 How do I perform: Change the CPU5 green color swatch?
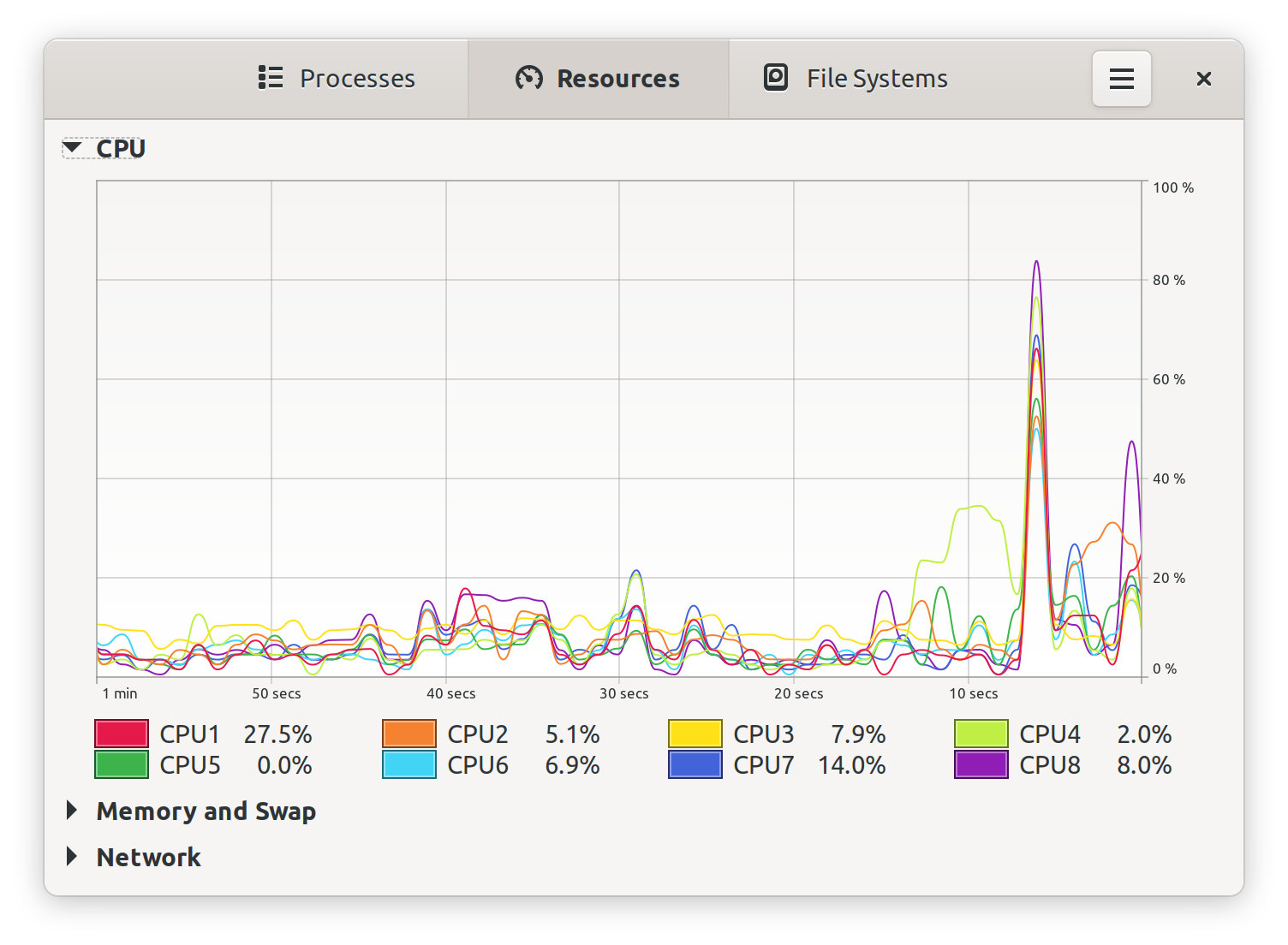(x=122, y=764)
